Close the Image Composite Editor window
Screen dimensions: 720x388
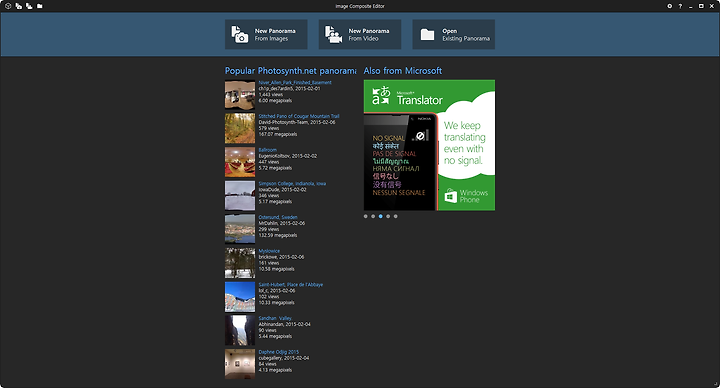point(712,6)
